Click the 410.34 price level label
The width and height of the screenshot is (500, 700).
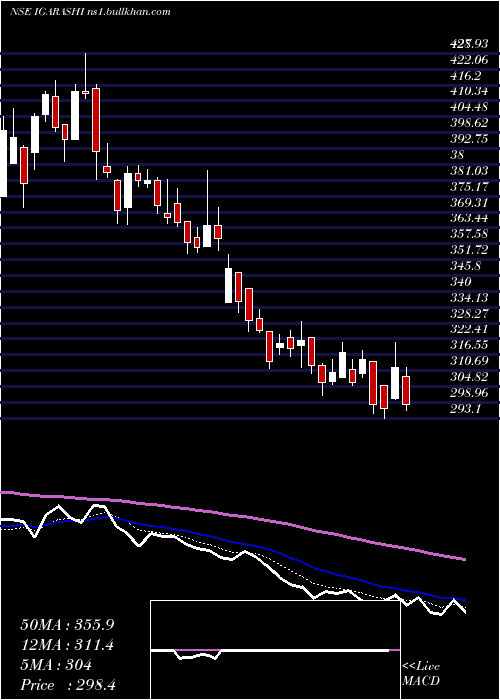tap(469, 91)
